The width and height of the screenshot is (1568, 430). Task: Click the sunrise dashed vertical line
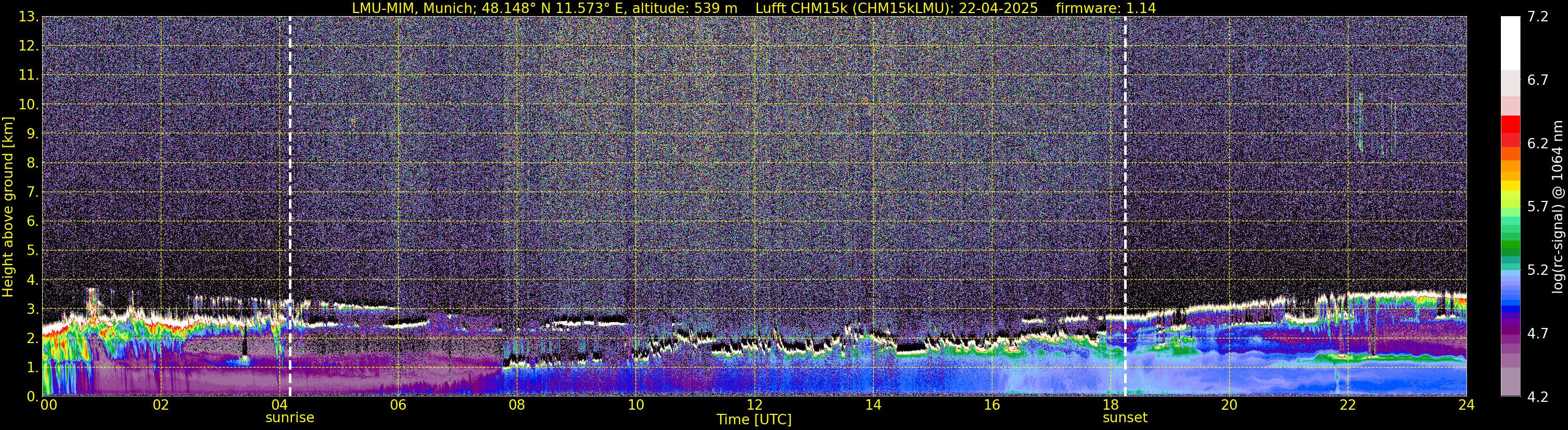[x=290, y=207]
